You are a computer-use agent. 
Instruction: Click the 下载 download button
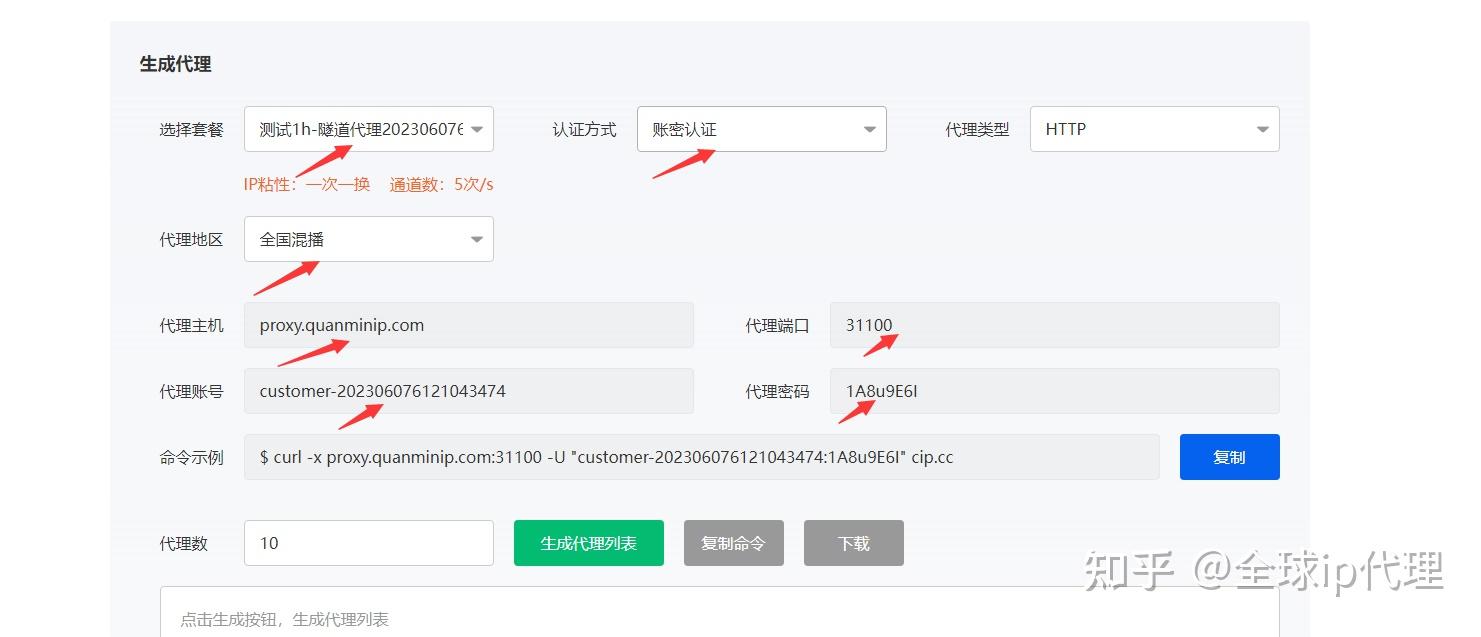click(853, 542)
